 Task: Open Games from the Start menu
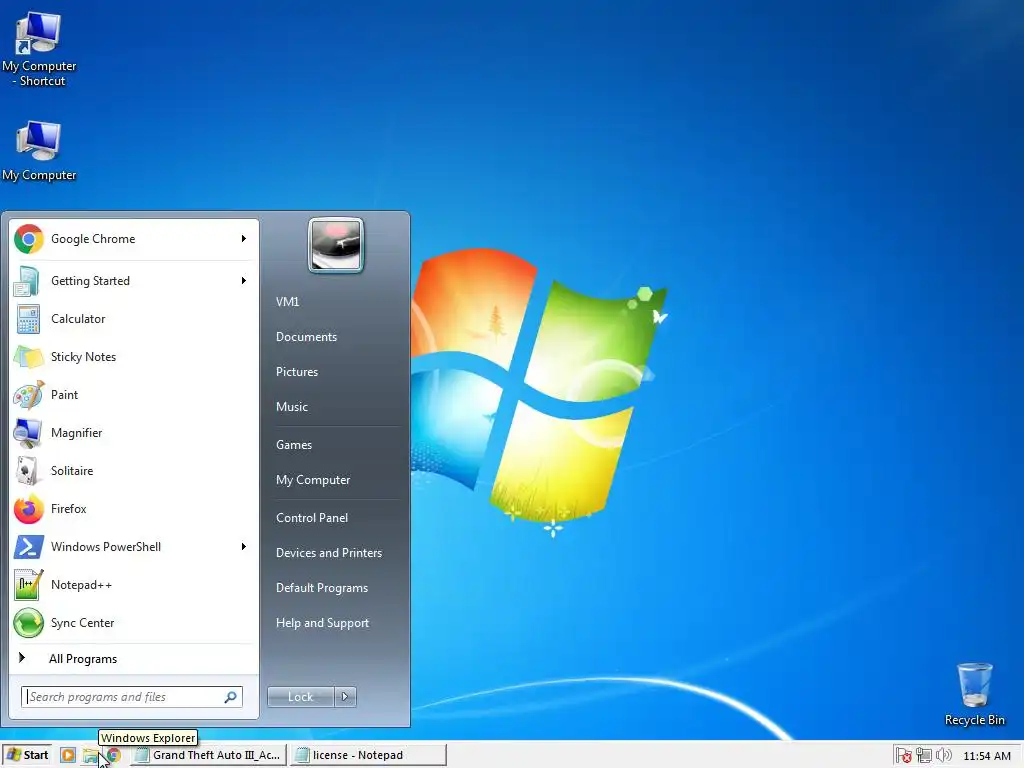[x=294, y=445]
